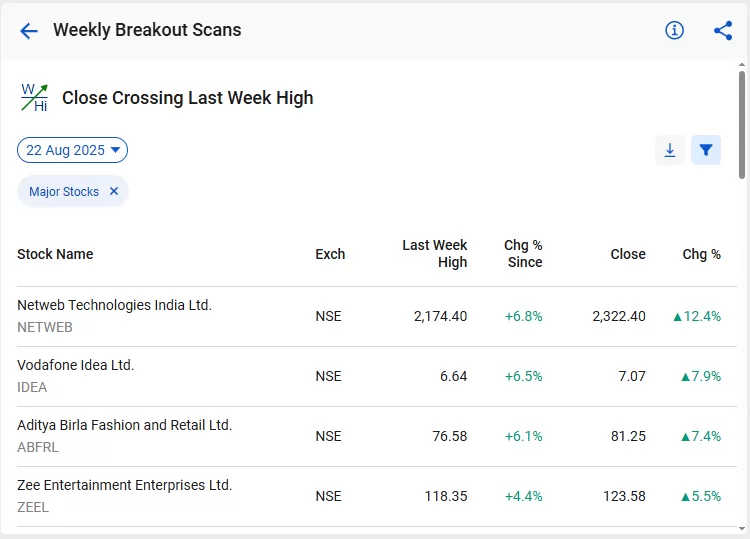Download scan results with download icon
750x539 pixels.
[670, 150]
